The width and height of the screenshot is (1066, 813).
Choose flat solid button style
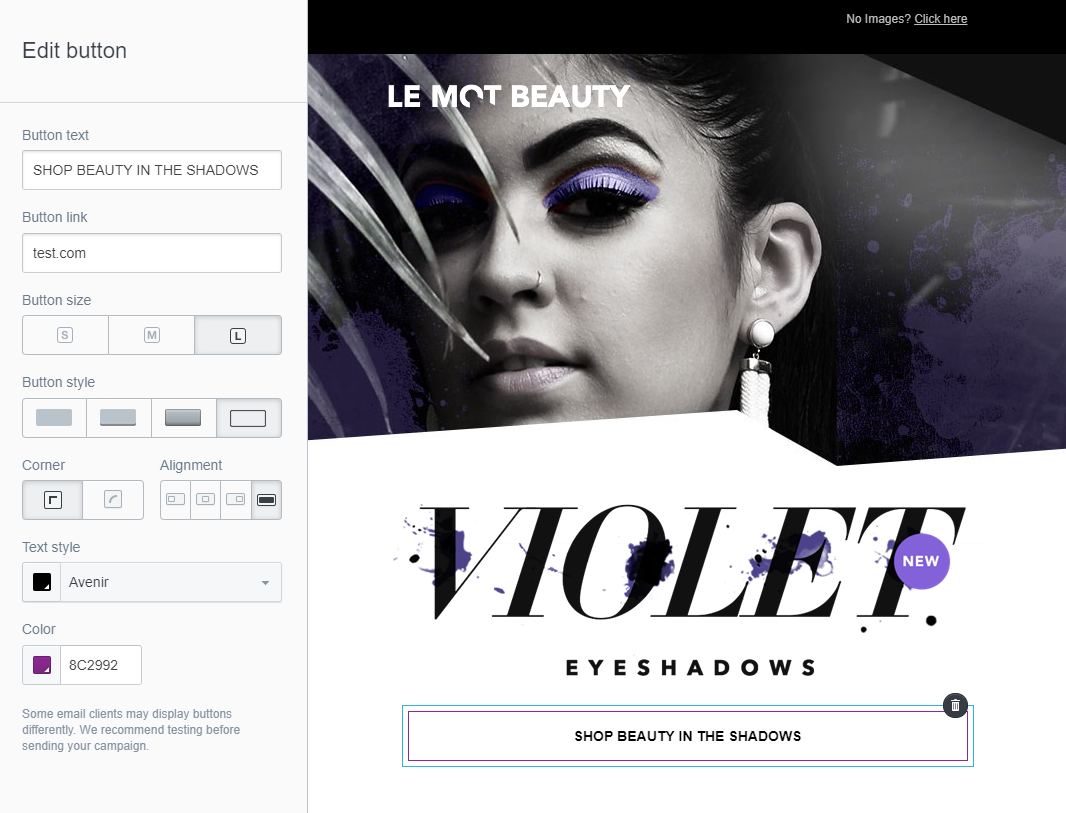54,418
